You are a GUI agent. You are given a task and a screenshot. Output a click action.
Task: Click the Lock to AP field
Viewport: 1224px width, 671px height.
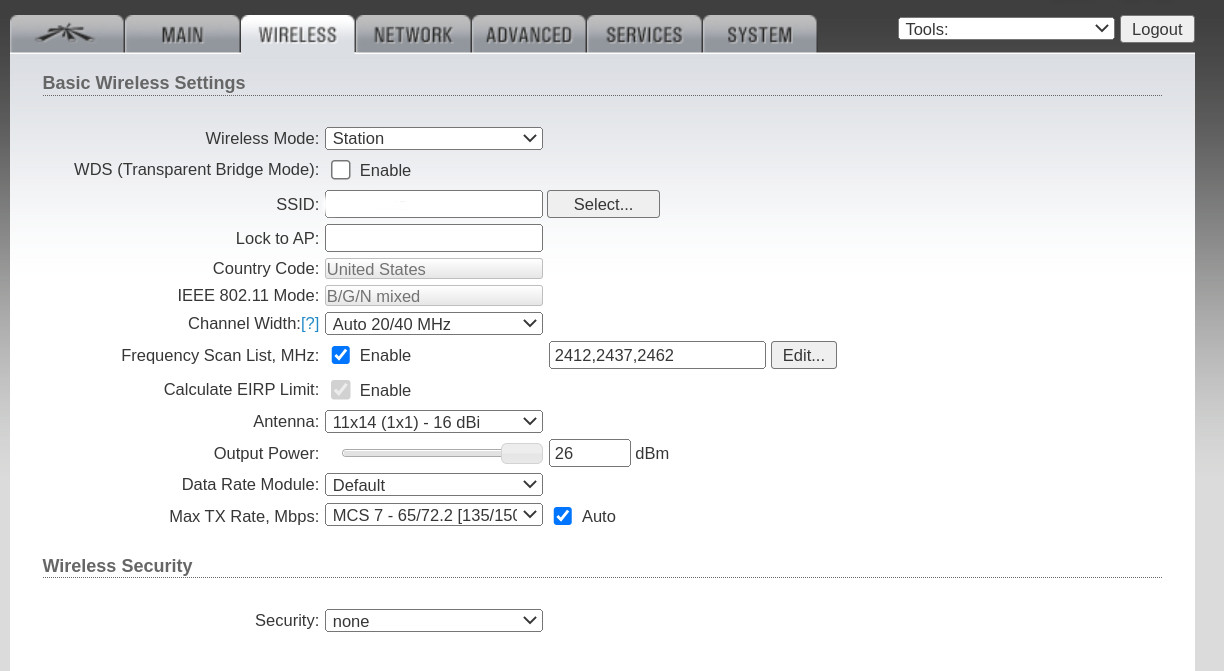pos(434,238)
